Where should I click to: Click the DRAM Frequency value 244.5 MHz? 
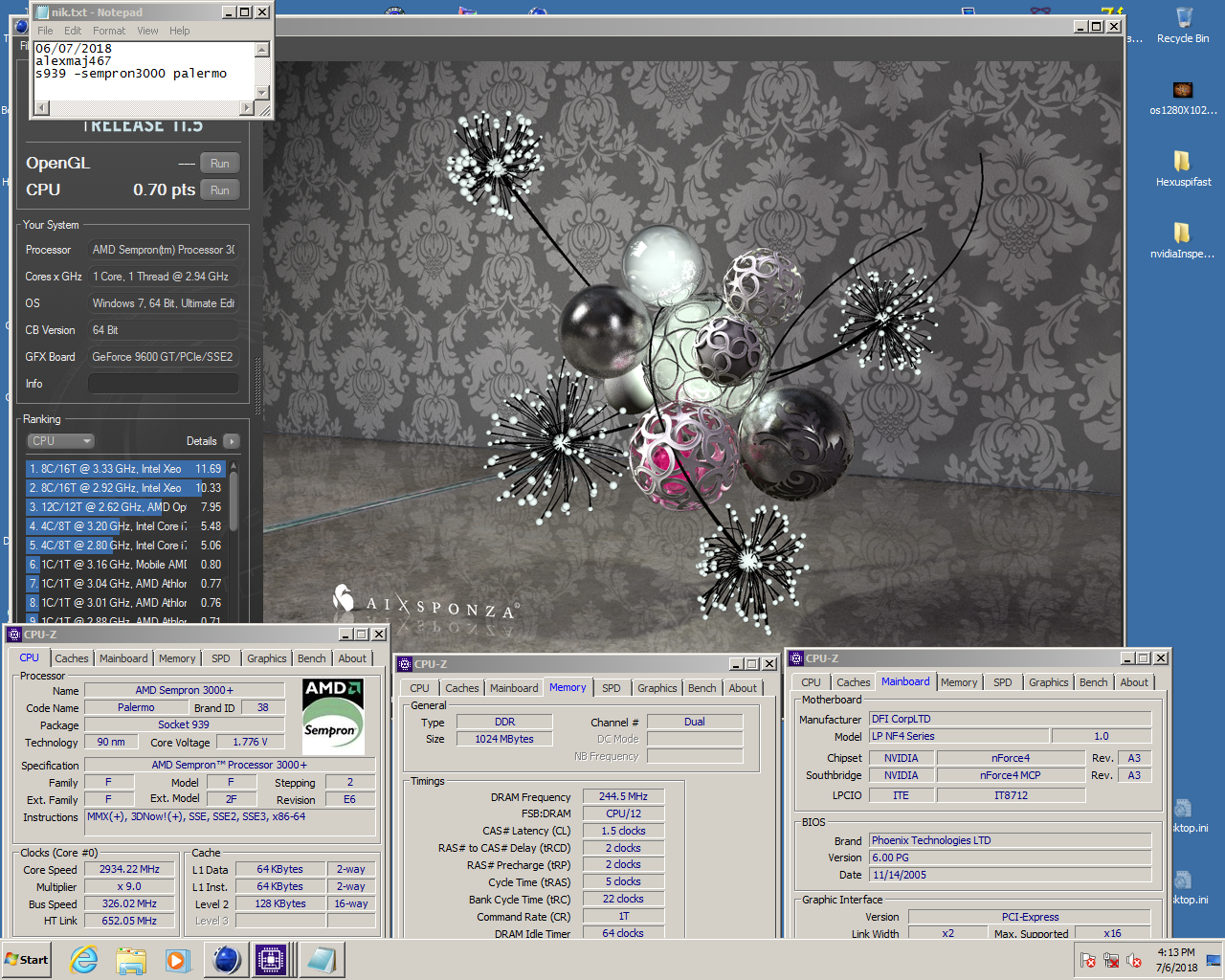coord(623,797)
